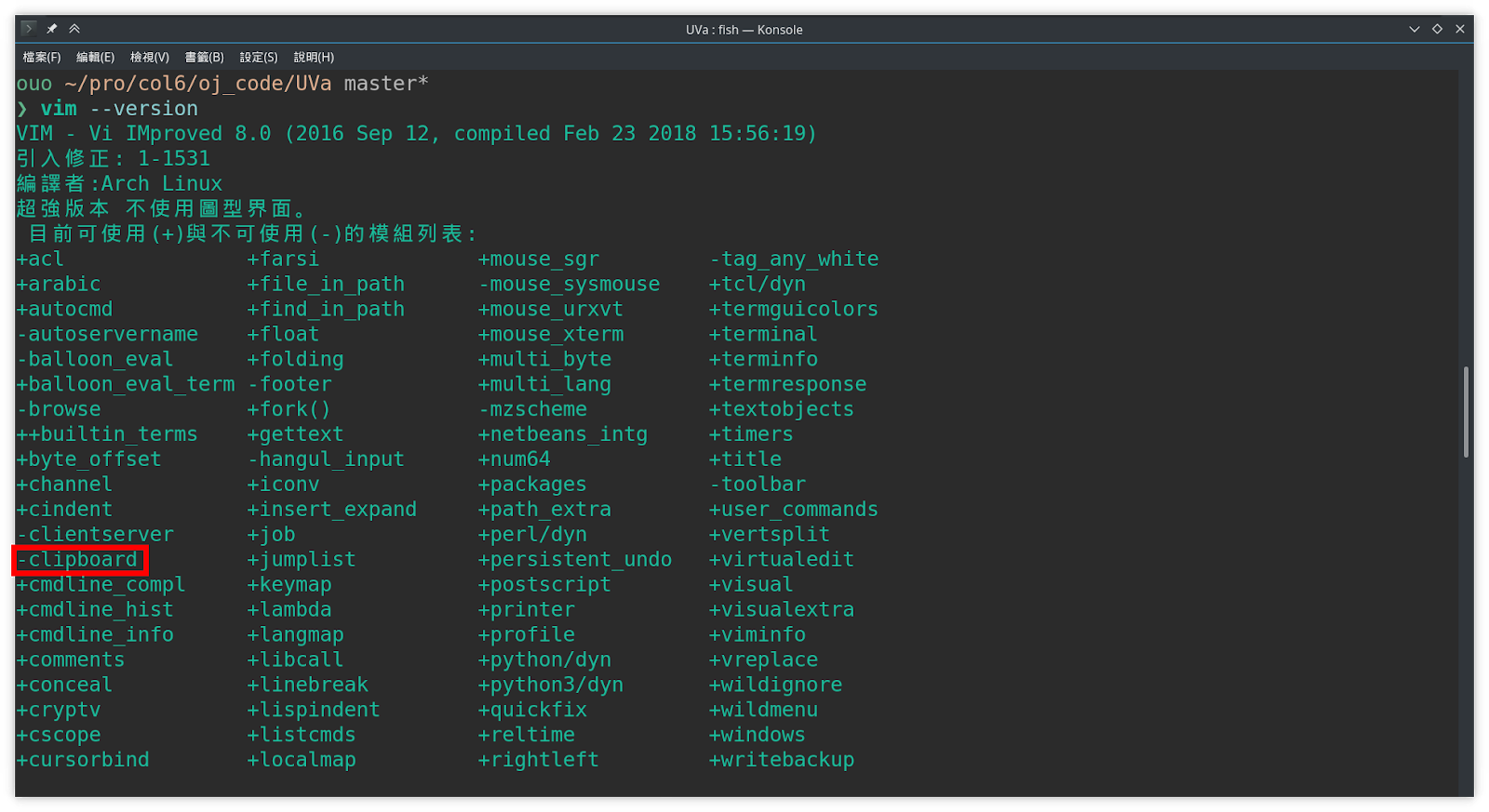
Task: Click the +python/dyn feature text
Action: (545, 660)
